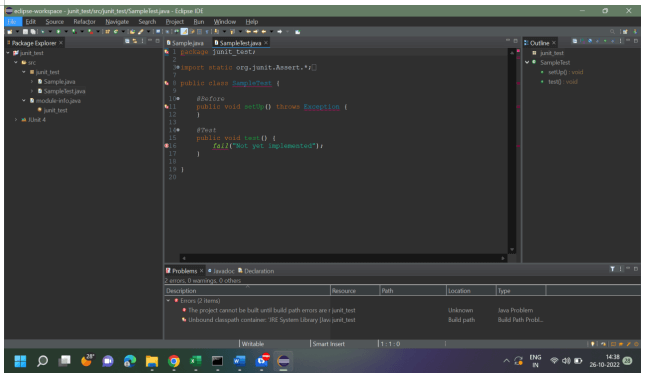Click the New Java Package toolbar icon
Screen dimensions: 656x377
[108, 32]
